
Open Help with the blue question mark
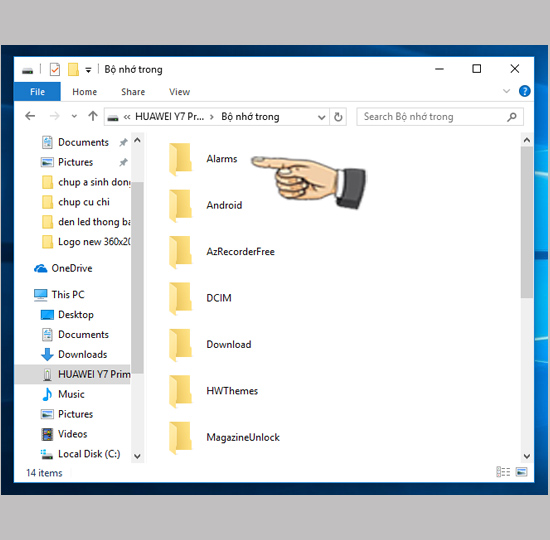[x=524, y=91]
